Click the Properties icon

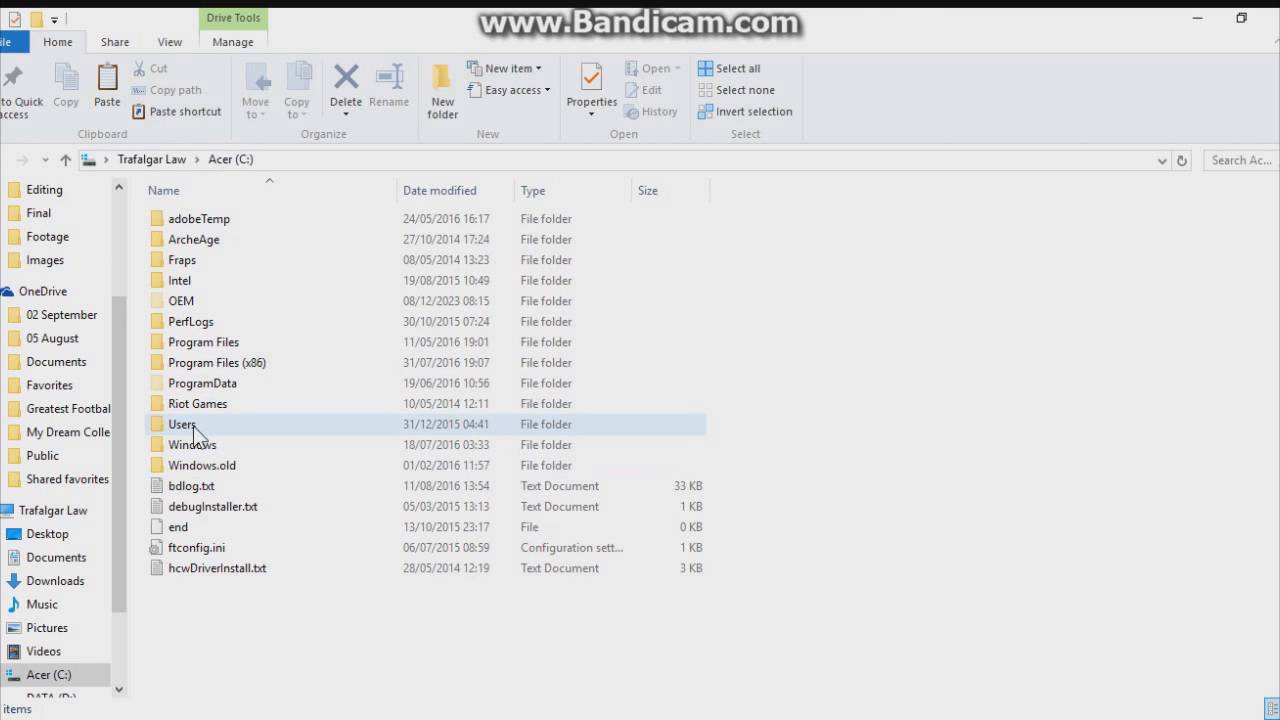pos(591,77)
